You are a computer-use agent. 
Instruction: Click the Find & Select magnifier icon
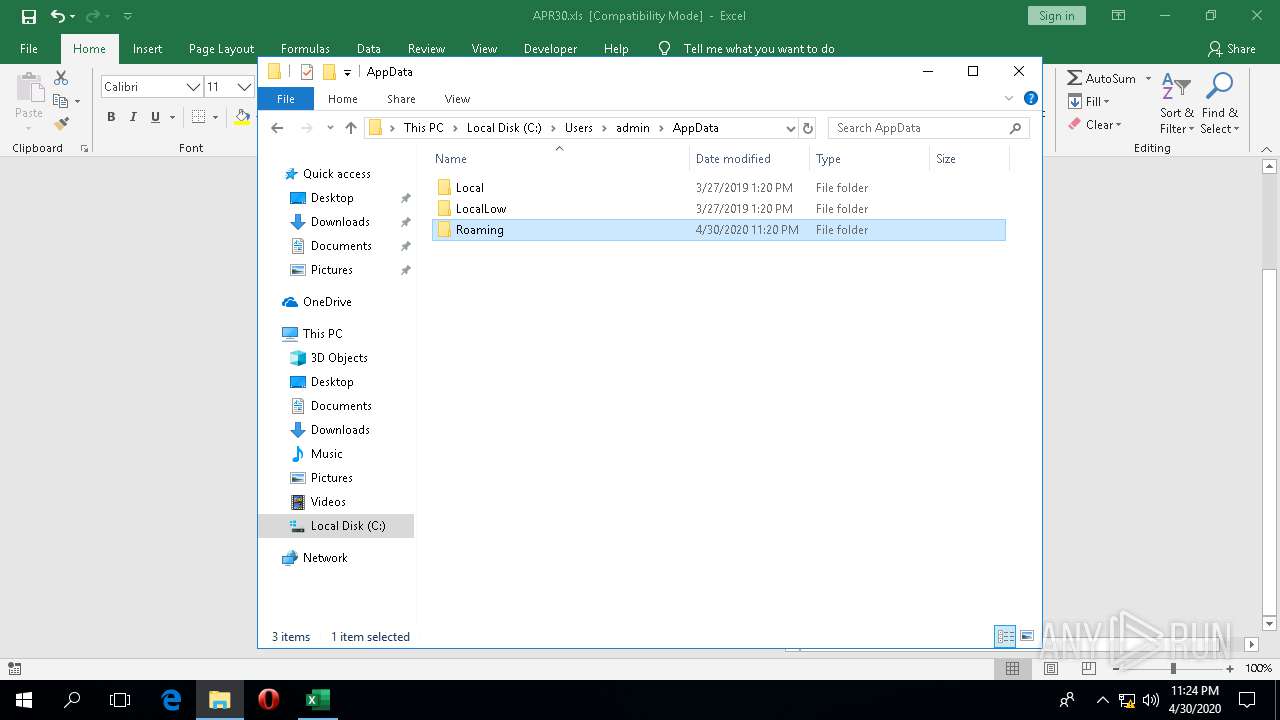coord(1219,88)
